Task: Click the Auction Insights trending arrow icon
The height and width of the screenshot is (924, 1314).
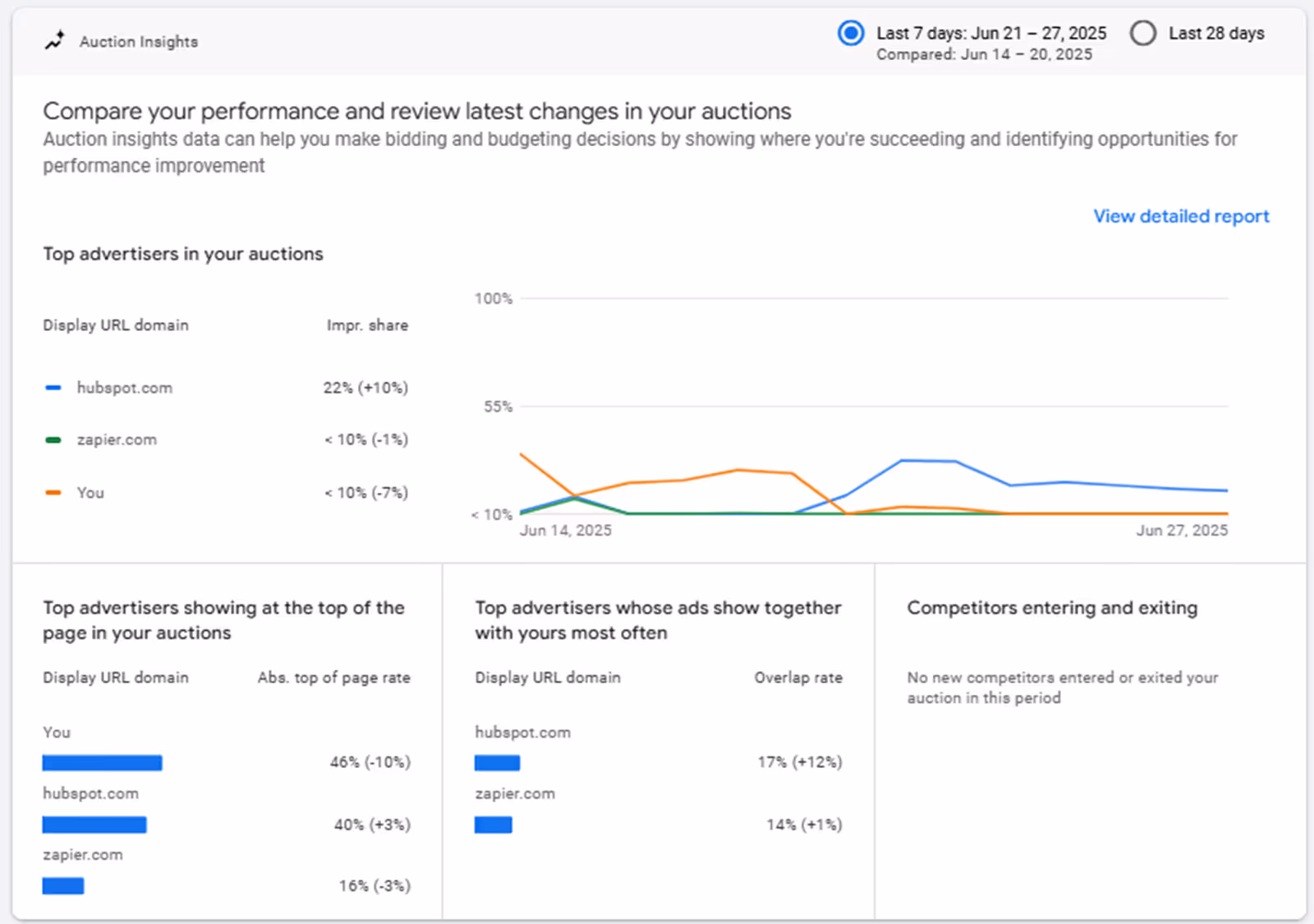Action: pyautogui.click(x=53, y=39)
